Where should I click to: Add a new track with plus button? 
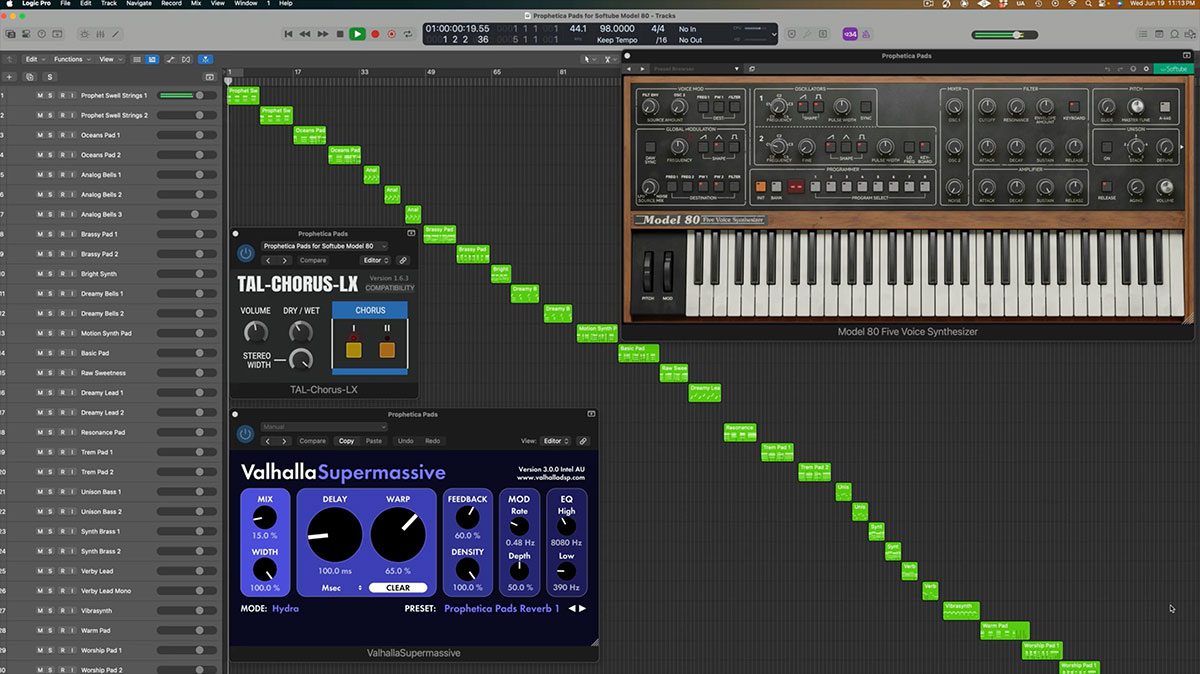tap(10, 76)
